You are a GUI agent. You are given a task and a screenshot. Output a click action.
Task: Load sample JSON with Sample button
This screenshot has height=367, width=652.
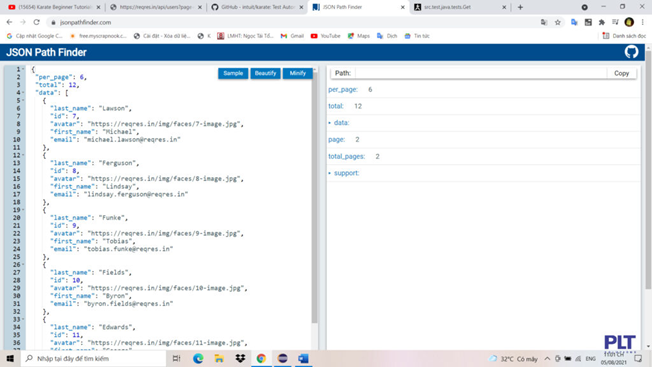233,73
